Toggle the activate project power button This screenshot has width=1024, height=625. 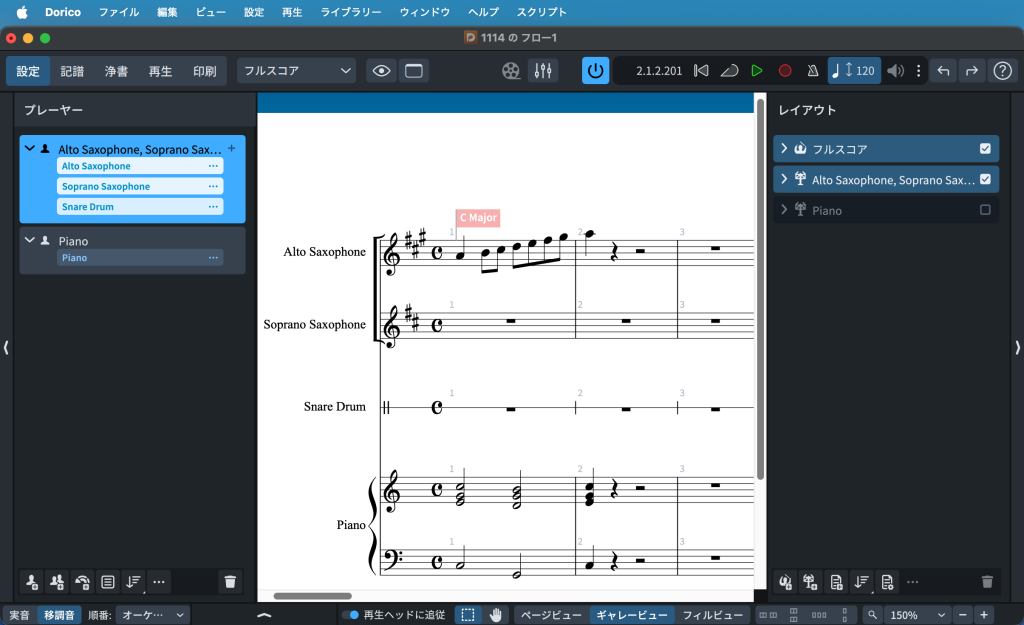pos(595,71)
